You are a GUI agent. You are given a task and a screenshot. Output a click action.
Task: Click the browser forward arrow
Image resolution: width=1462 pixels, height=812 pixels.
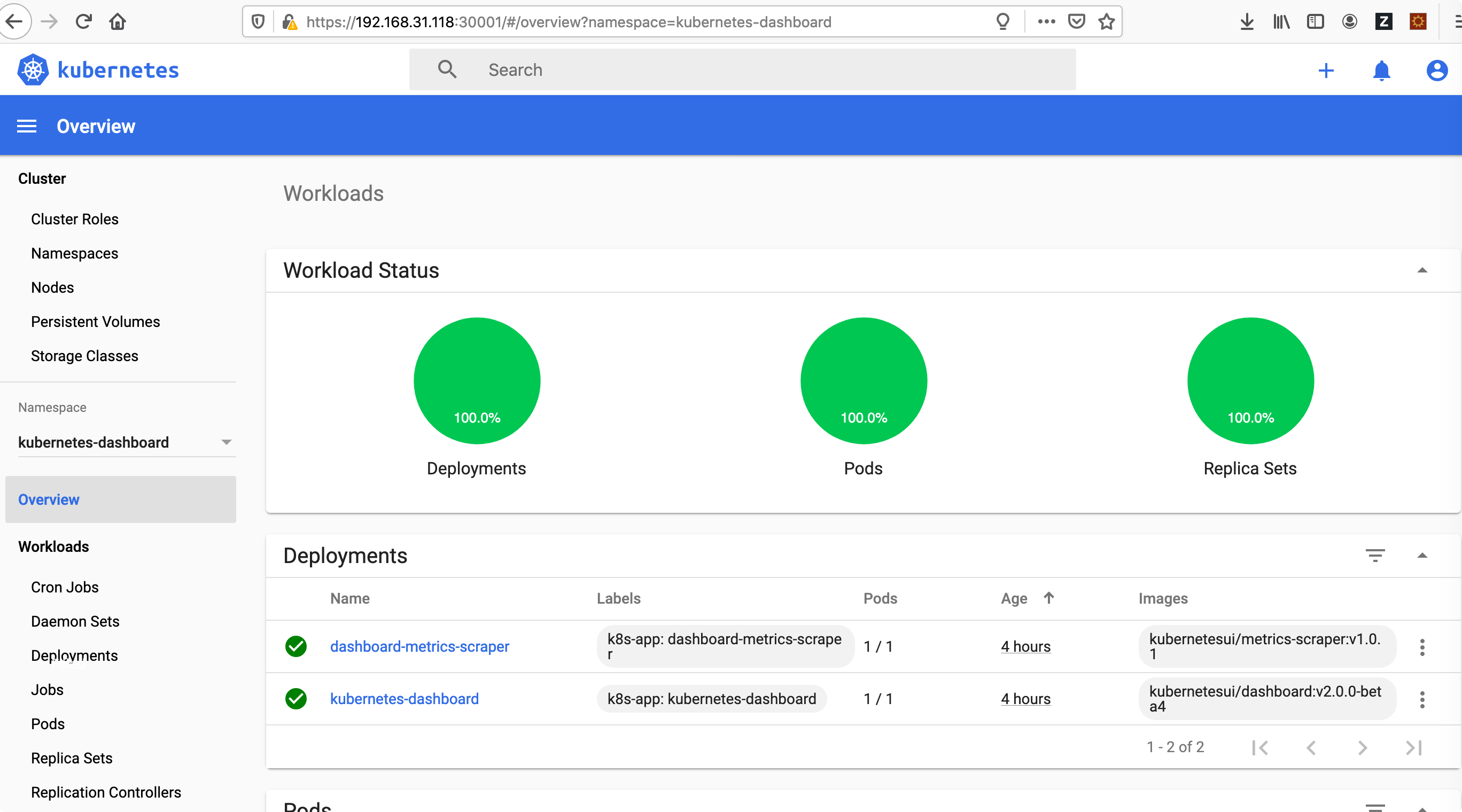[50, 21]
